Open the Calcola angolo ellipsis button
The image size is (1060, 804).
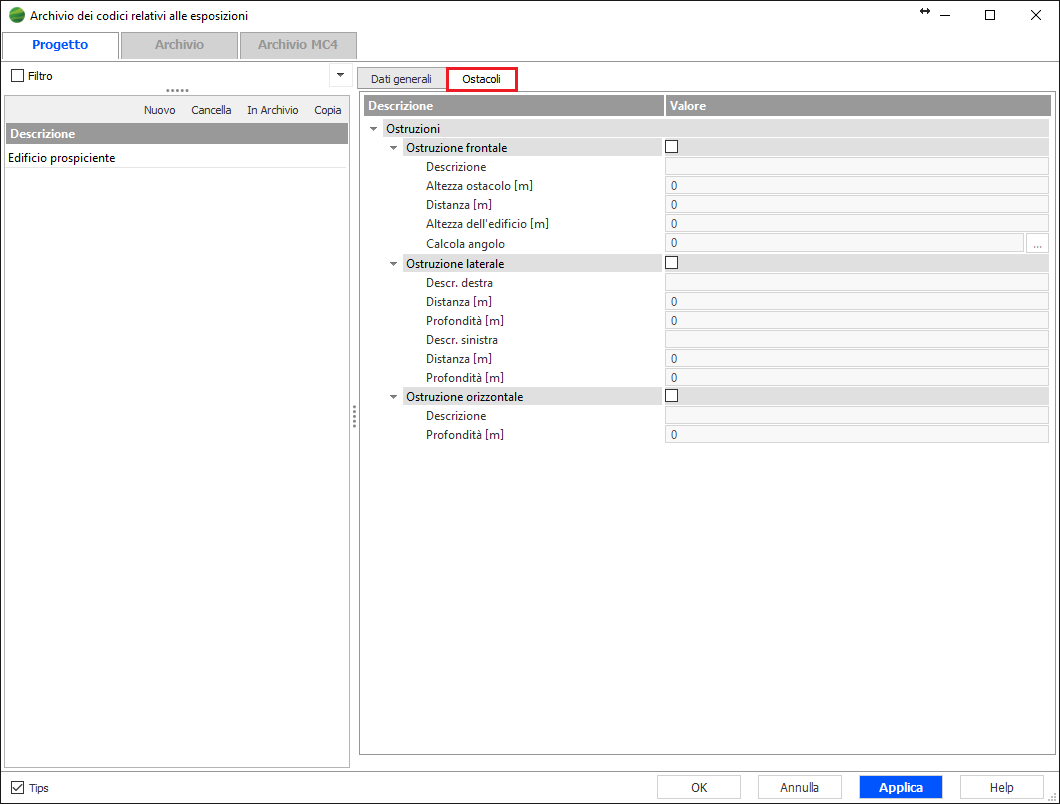[x=1037, y=243]
